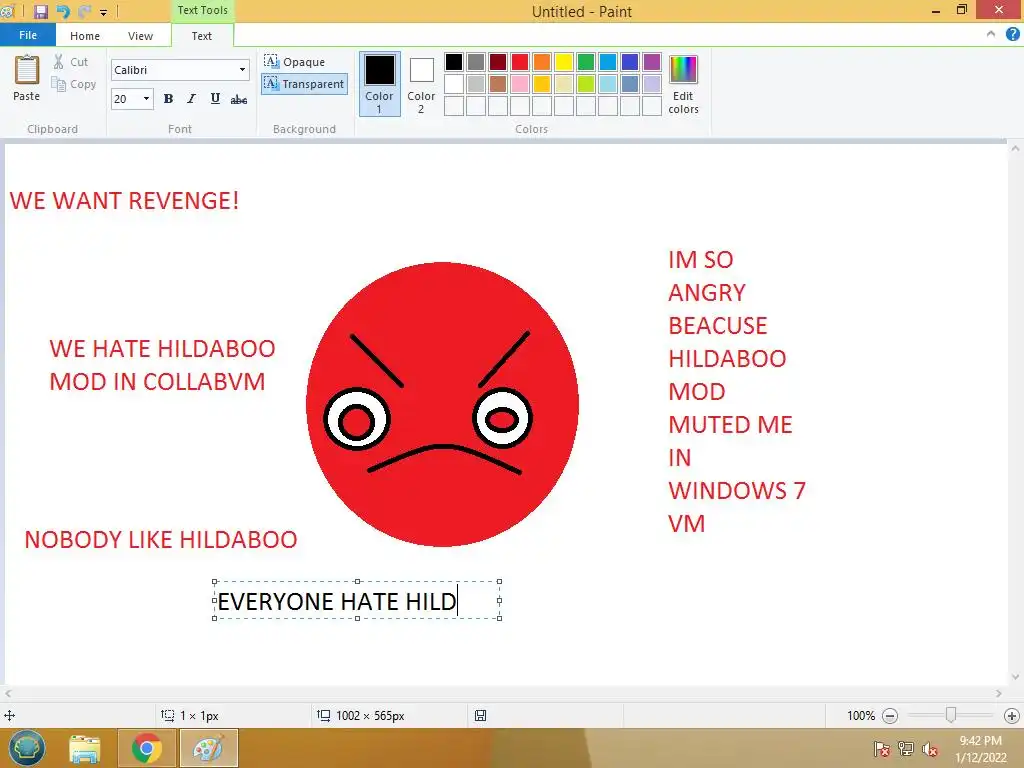Screen dimensions: 1024x768
Task: Click the file size disk icon in status bar
Action: coord(480,716)
